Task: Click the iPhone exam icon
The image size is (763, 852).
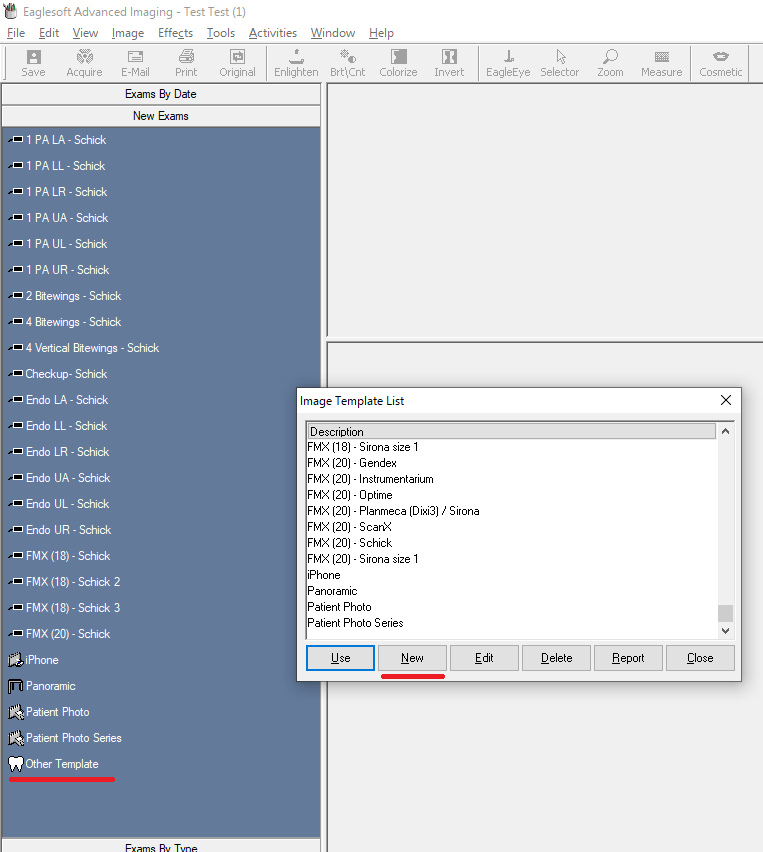Action: 16,660
